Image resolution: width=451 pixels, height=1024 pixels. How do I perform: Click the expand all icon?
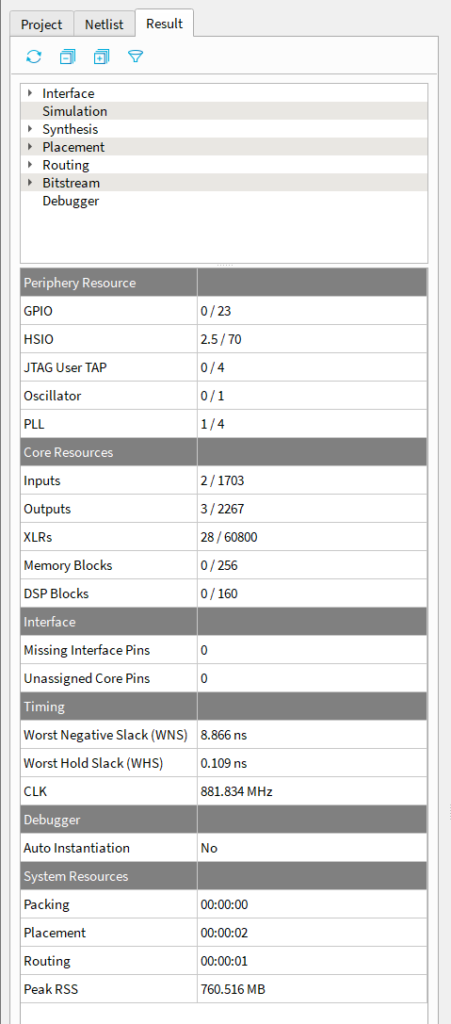(x=101, y=57)
